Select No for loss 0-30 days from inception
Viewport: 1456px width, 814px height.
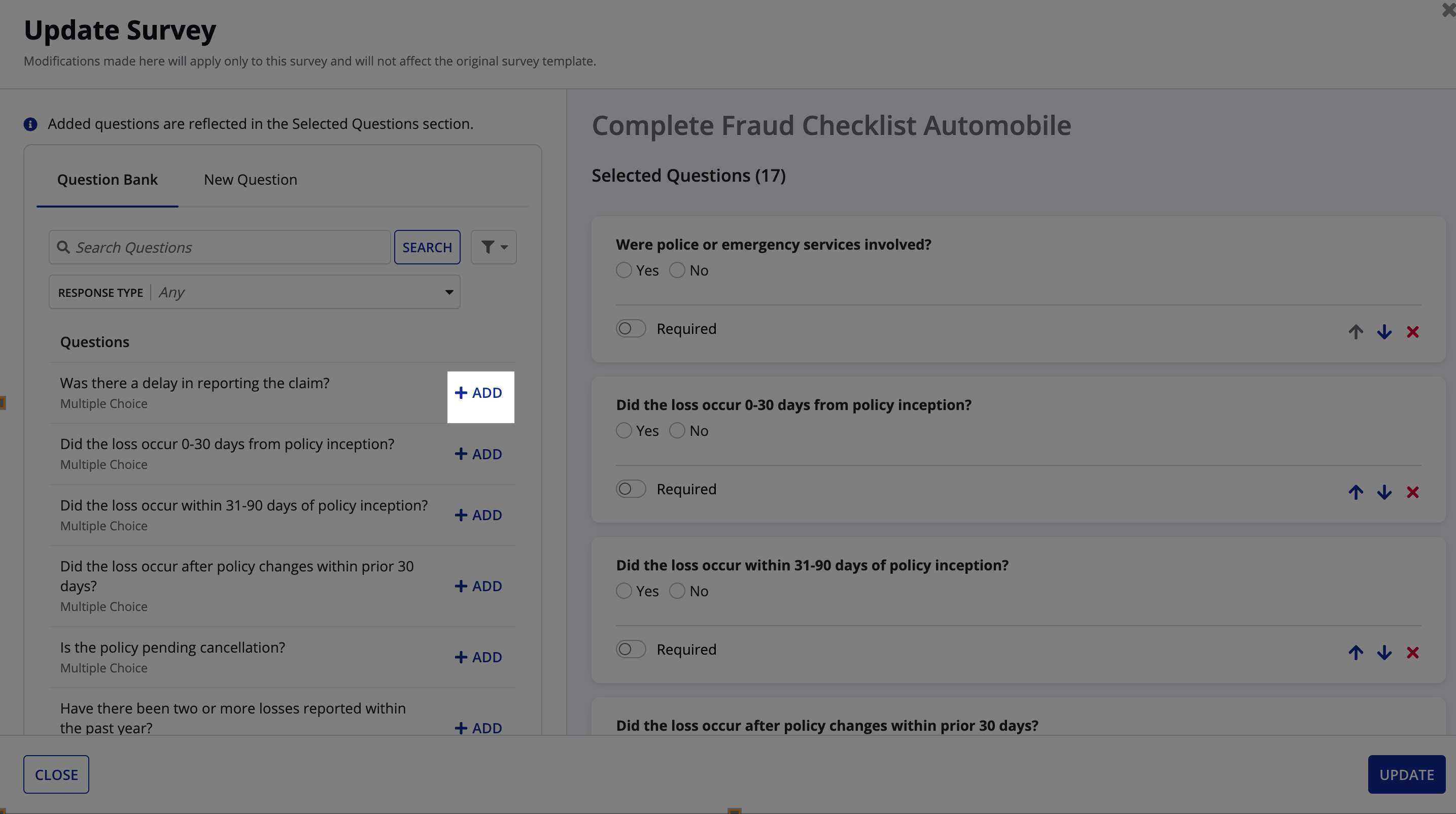[x=677, y=431]
